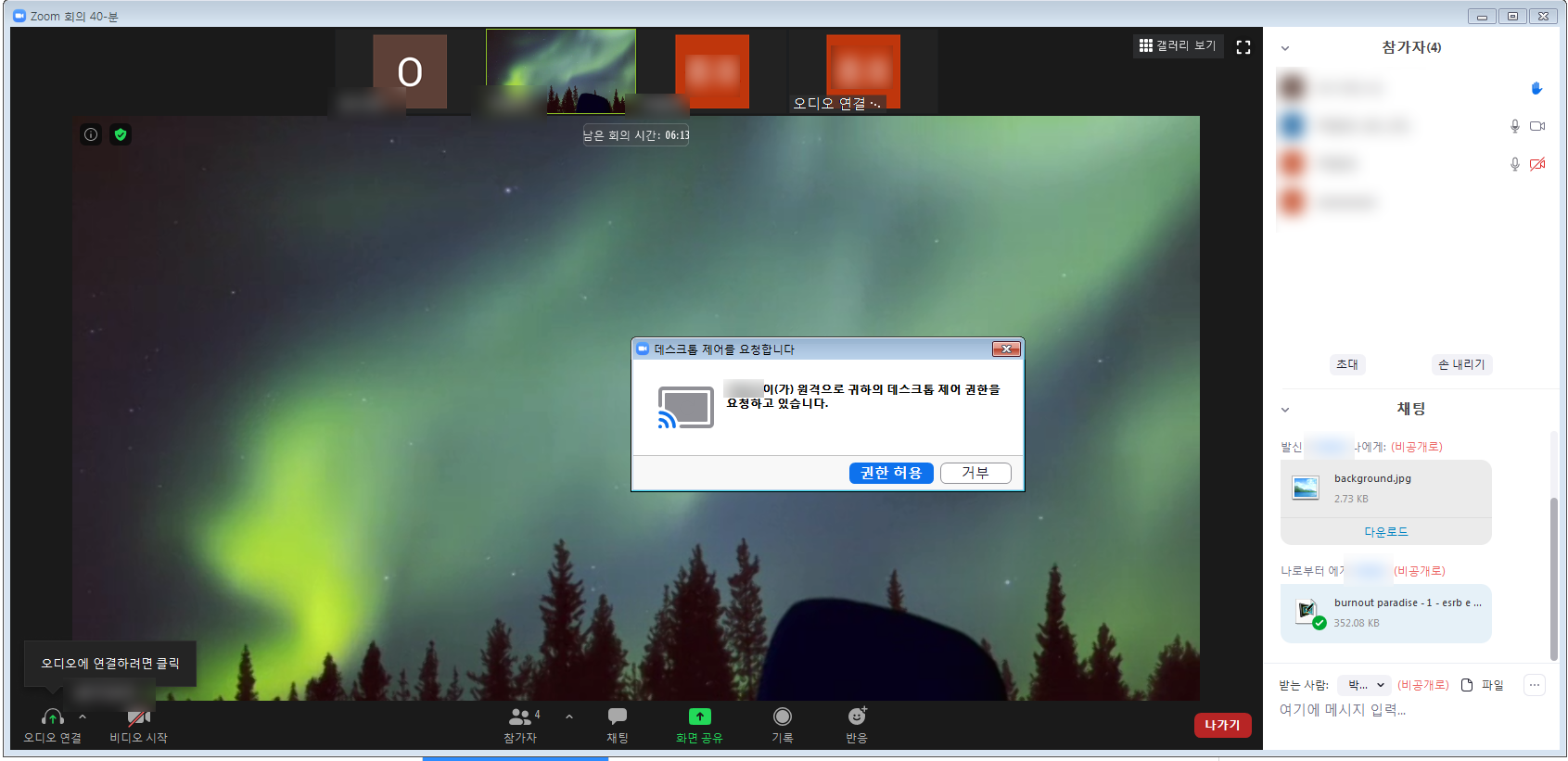
Task: Open meeting information icon
Action: 91,134
